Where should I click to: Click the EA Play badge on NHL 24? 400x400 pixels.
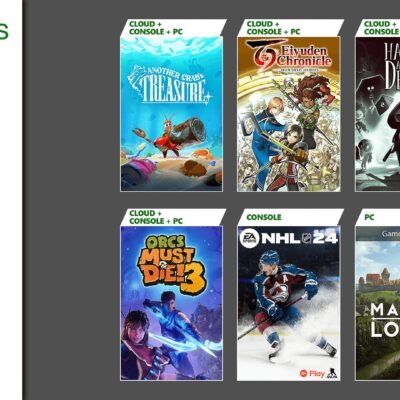point(312,373)
